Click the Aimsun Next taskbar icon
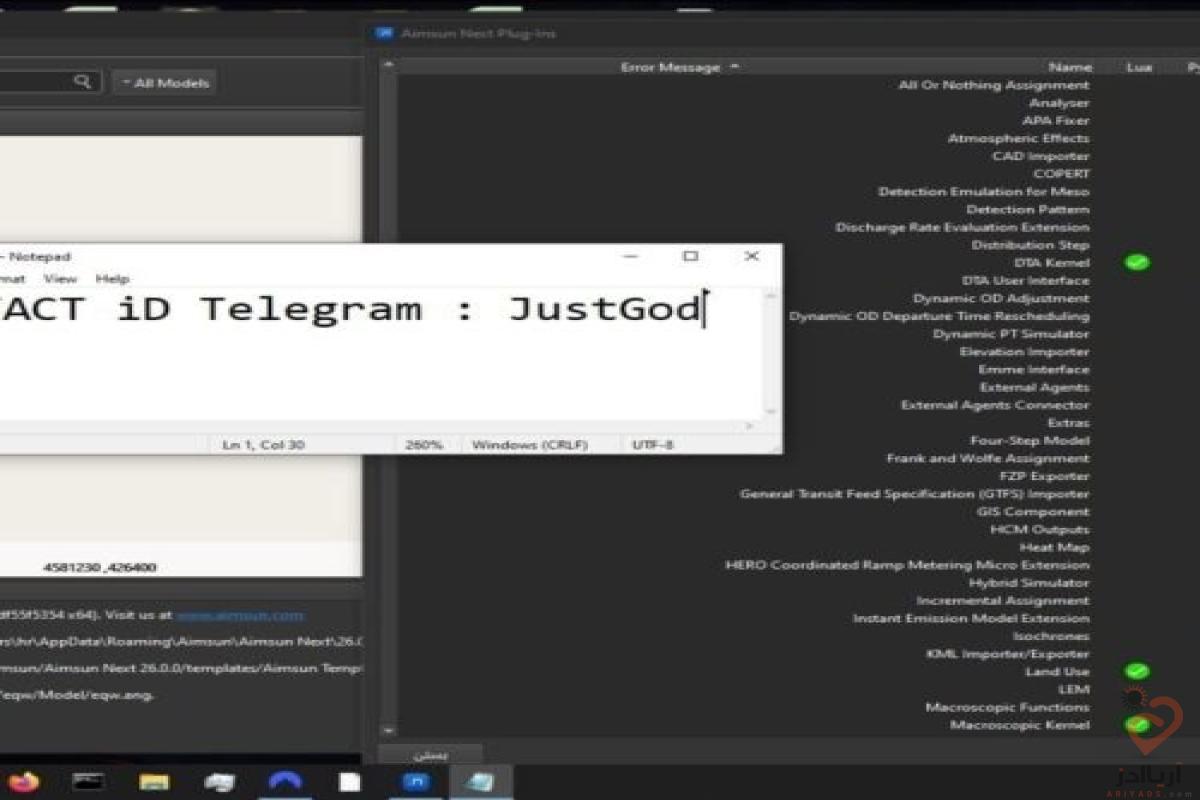Viewport: 1200px width, 800px height. pos(416,781)
